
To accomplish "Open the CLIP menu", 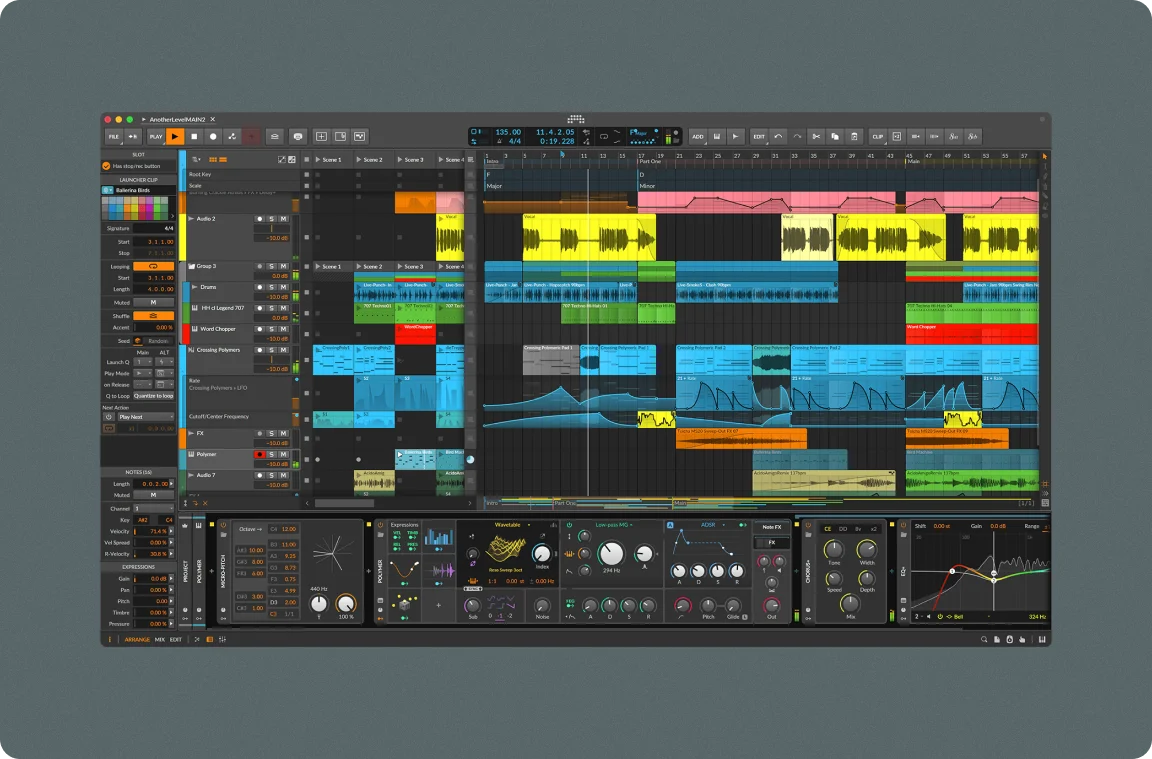I will click(877, 137).
